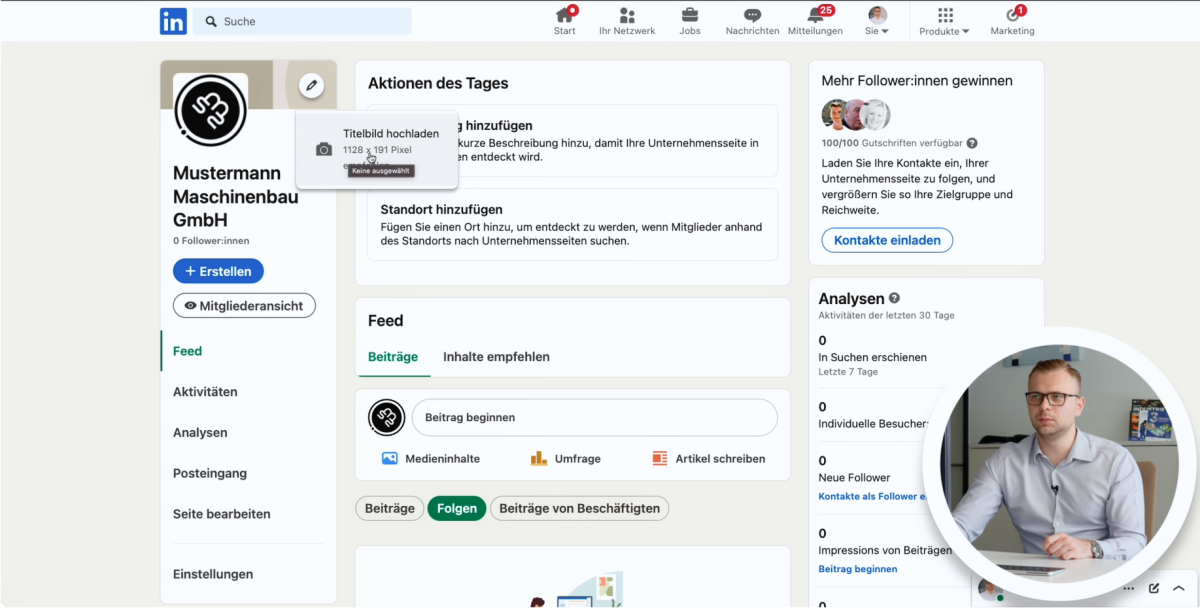Click Beitrag beginnen link in Analysen

(858, 569)
